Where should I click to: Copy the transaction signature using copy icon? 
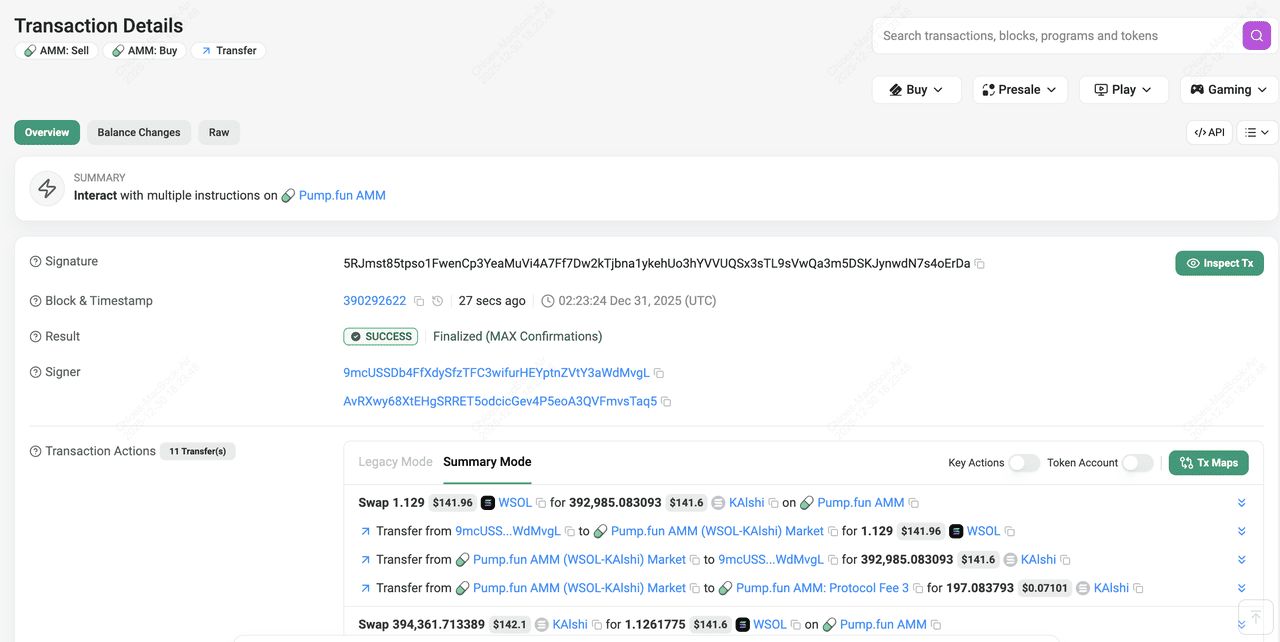coord(979,263)
